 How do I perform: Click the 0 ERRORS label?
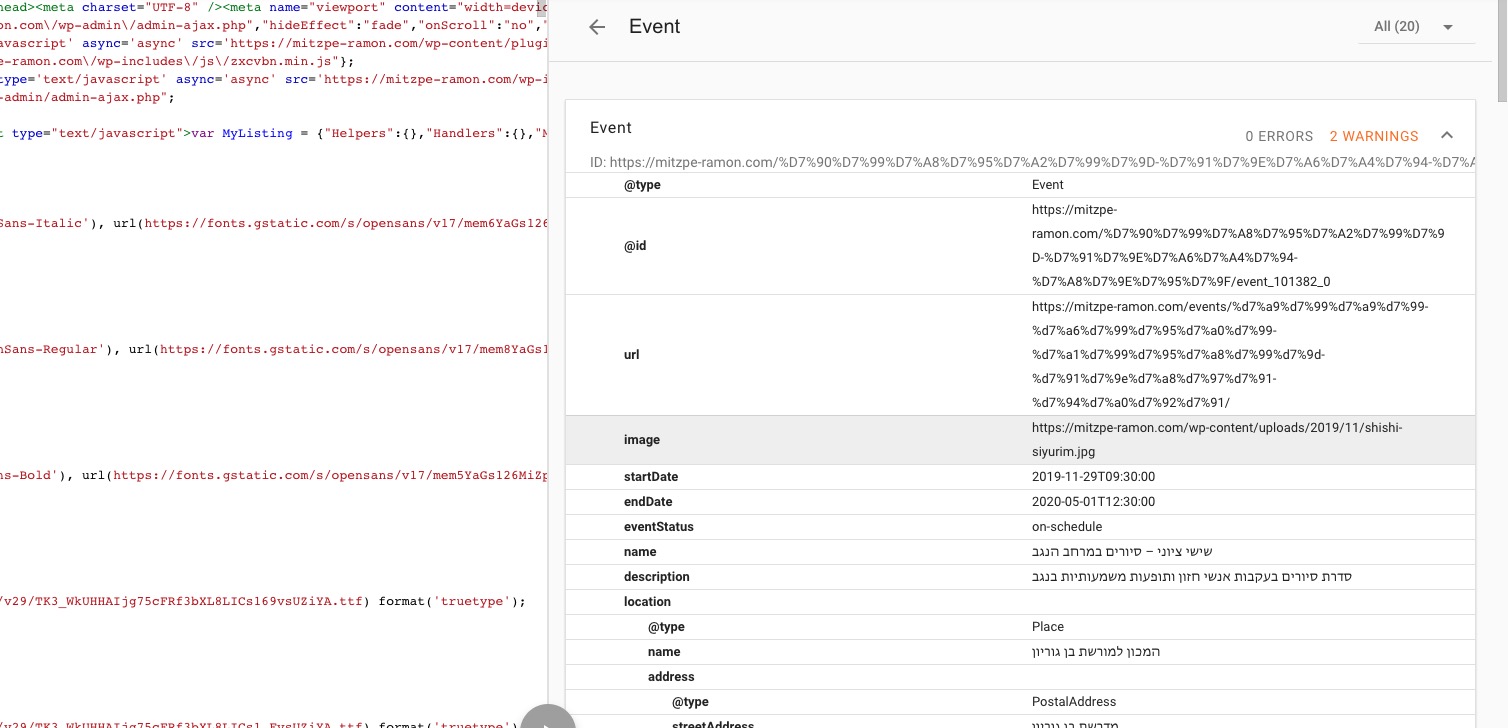click(x=1279, y=136)
